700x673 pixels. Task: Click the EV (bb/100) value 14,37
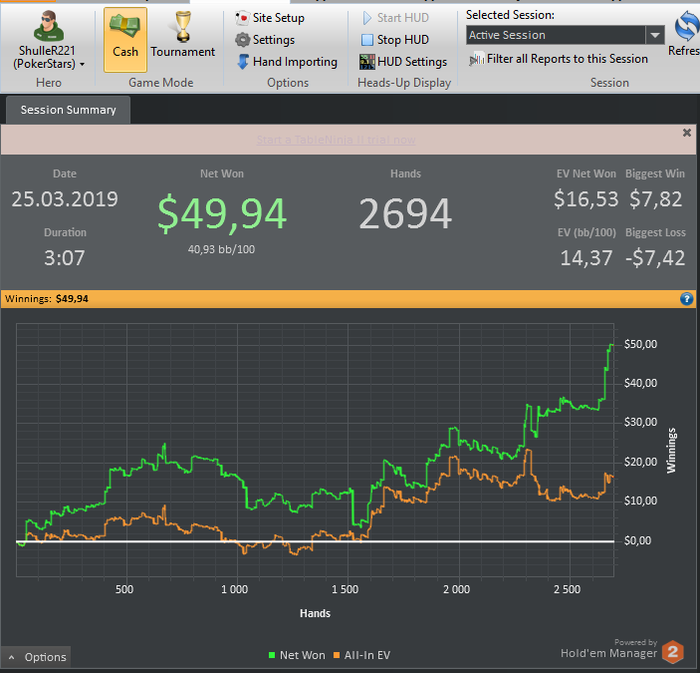point(586,258)
